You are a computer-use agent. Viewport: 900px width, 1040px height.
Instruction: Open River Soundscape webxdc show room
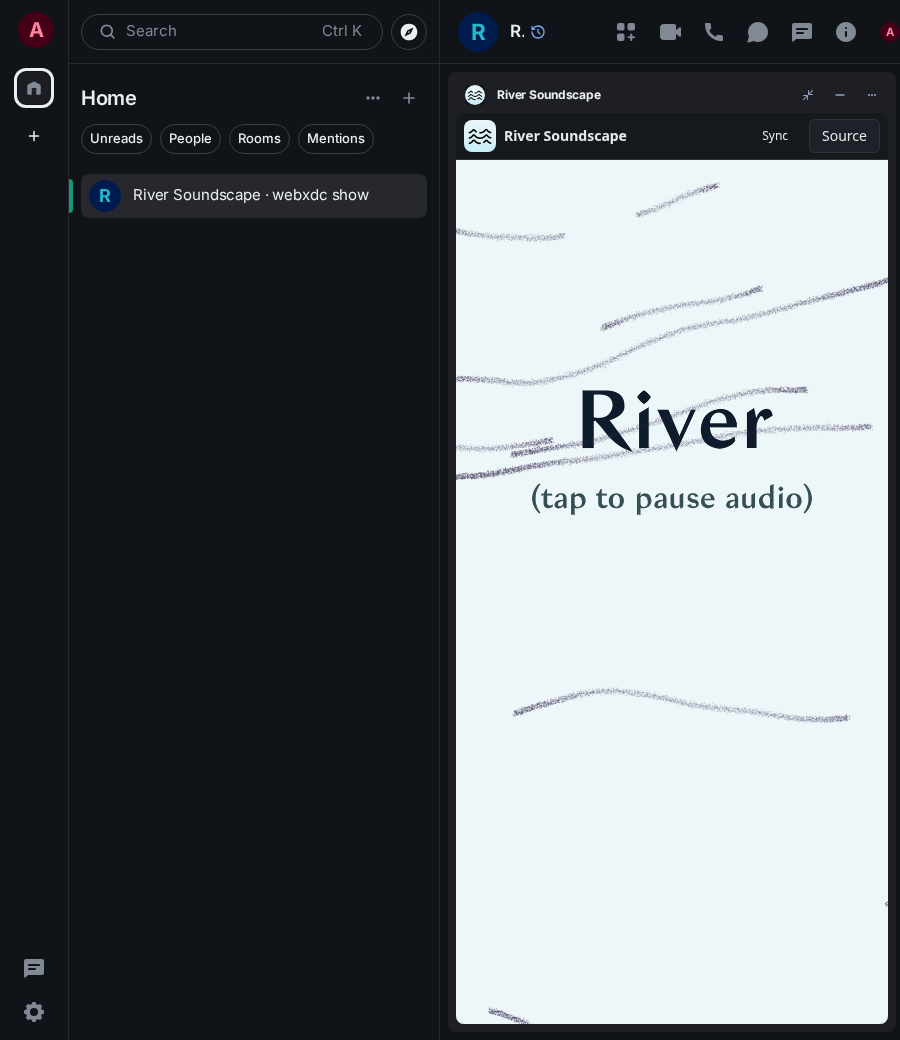click(253, 196)
